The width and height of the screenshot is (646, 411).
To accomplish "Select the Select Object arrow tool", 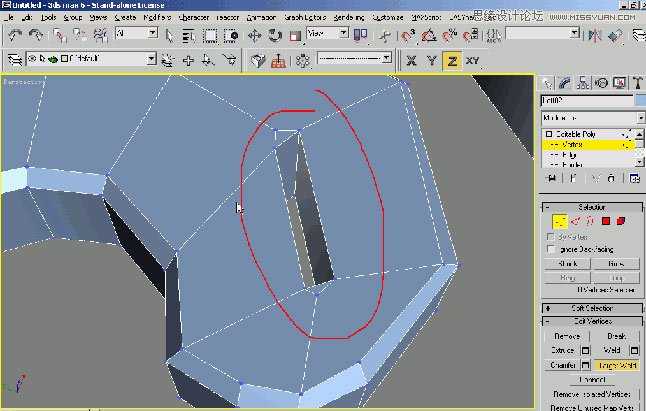I will pos(169,36).
